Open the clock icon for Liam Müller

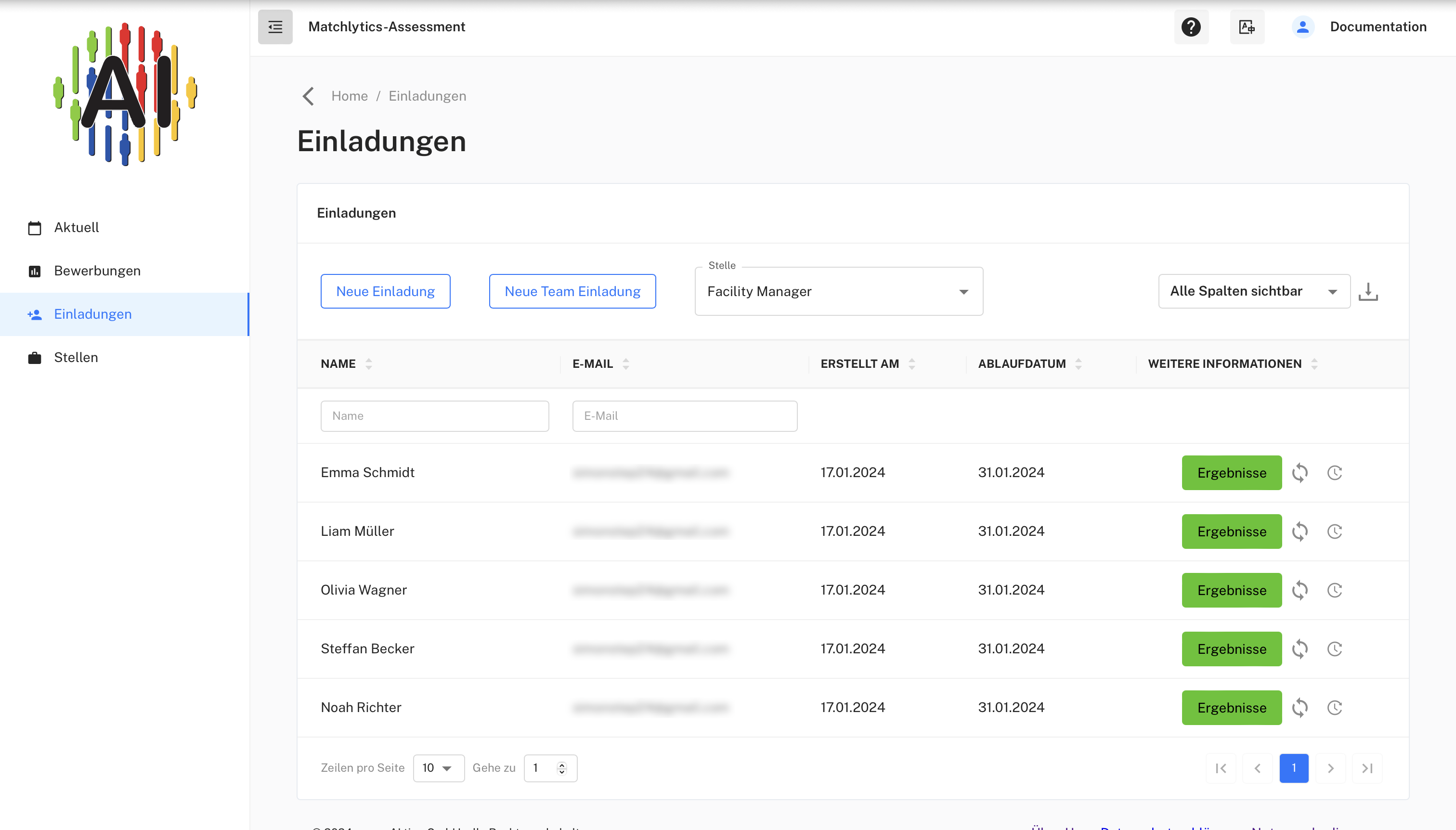[x=1335, y=532]
